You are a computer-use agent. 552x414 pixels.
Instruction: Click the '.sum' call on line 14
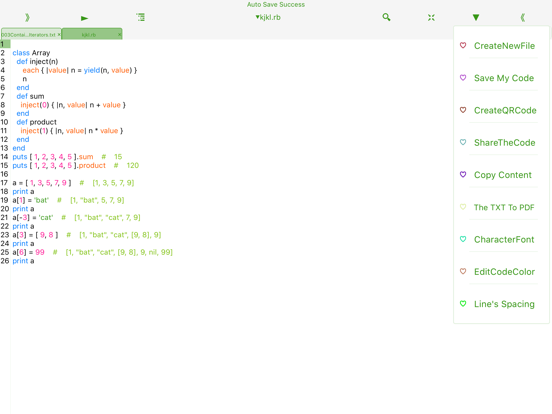tap(85, 157)
